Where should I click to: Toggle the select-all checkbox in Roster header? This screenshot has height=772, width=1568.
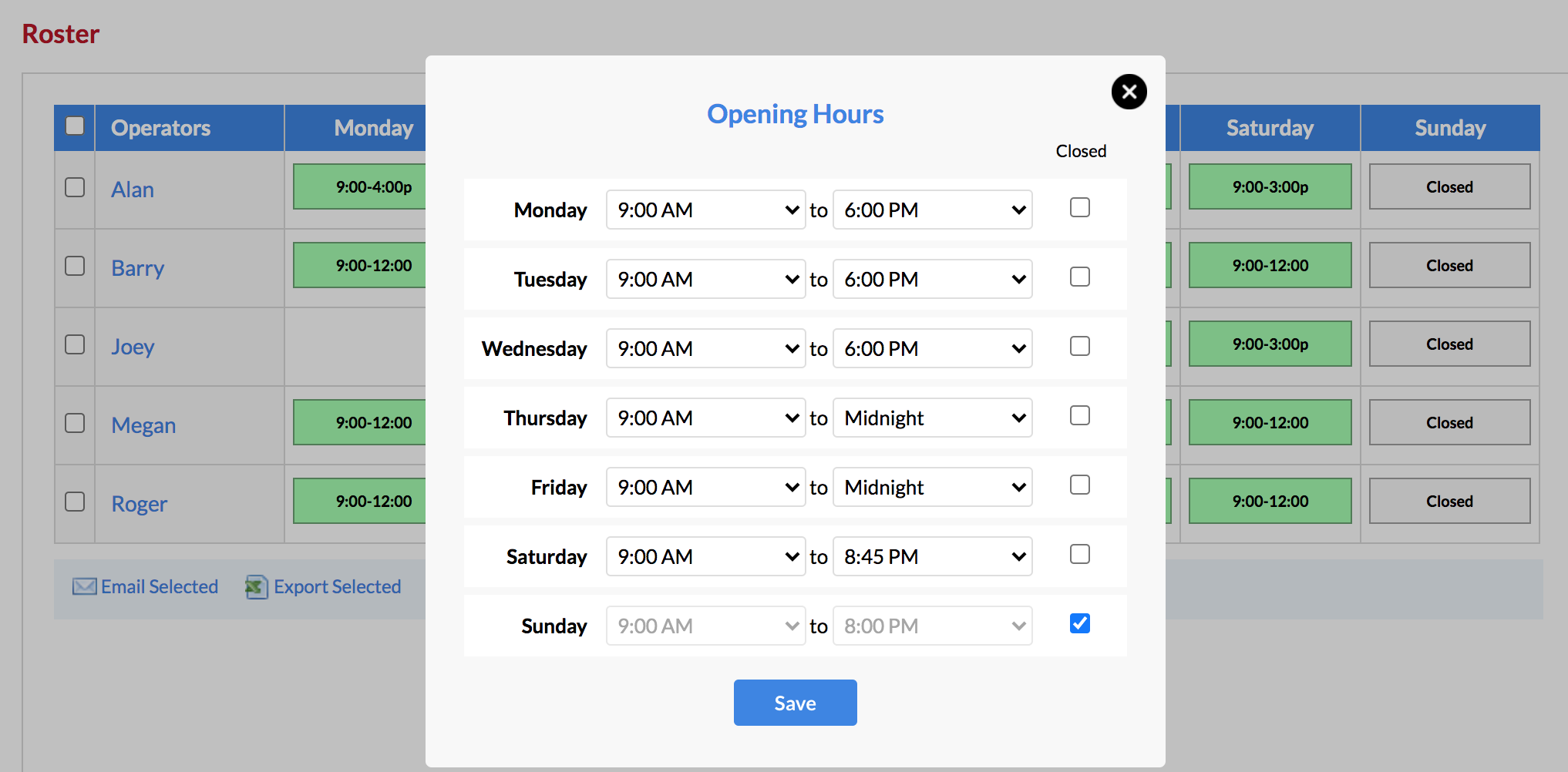[75, 126]
